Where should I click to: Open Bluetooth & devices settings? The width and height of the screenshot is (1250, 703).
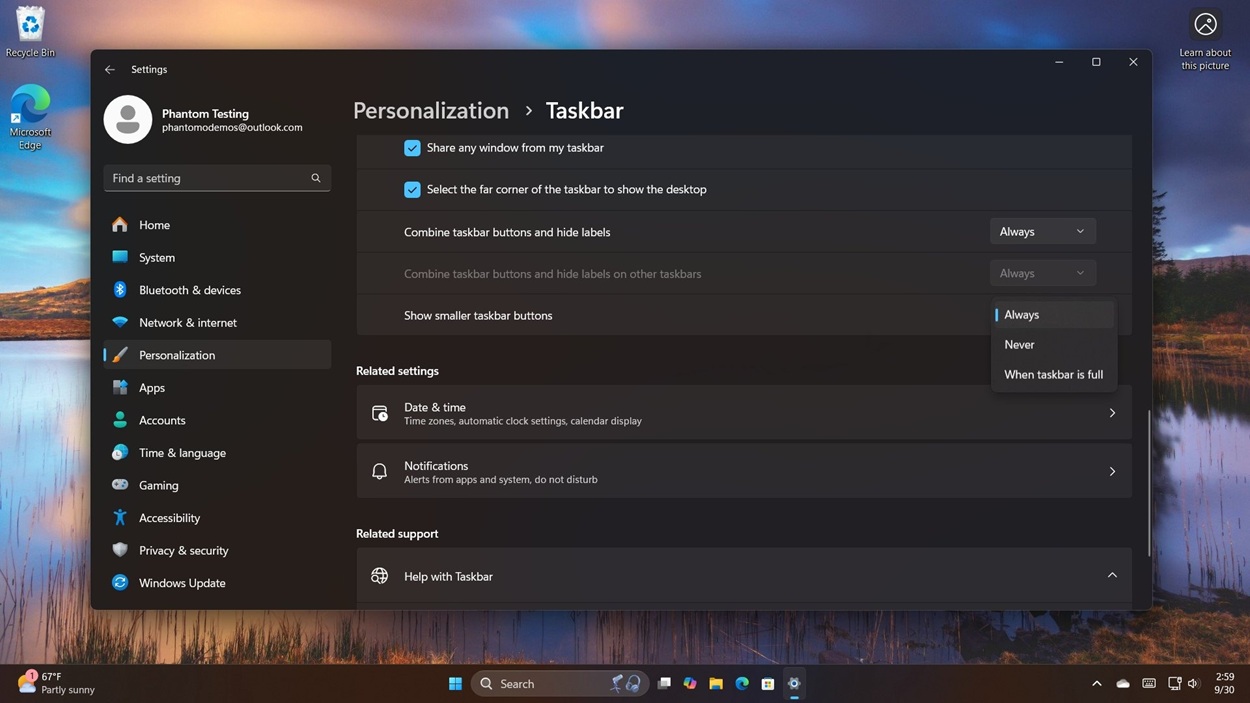point(190,290)
